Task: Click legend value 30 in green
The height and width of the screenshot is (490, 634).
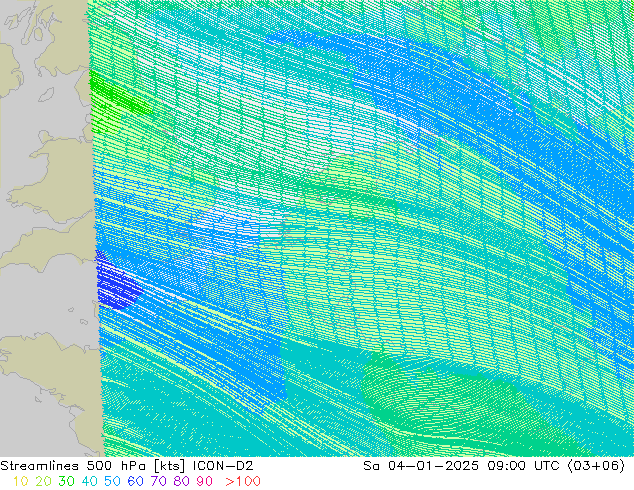Action: pyautogui.click(x=66, y=481)
